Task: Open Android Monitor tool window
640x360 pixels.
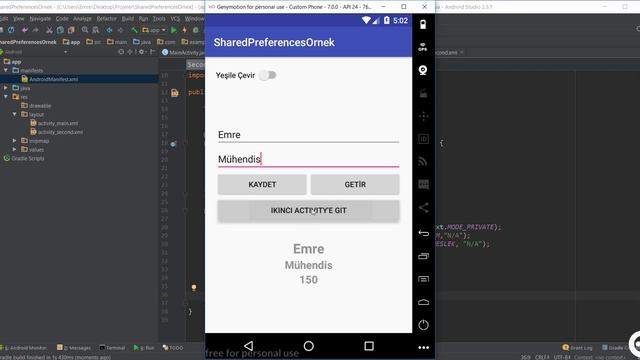Action: 24,348
